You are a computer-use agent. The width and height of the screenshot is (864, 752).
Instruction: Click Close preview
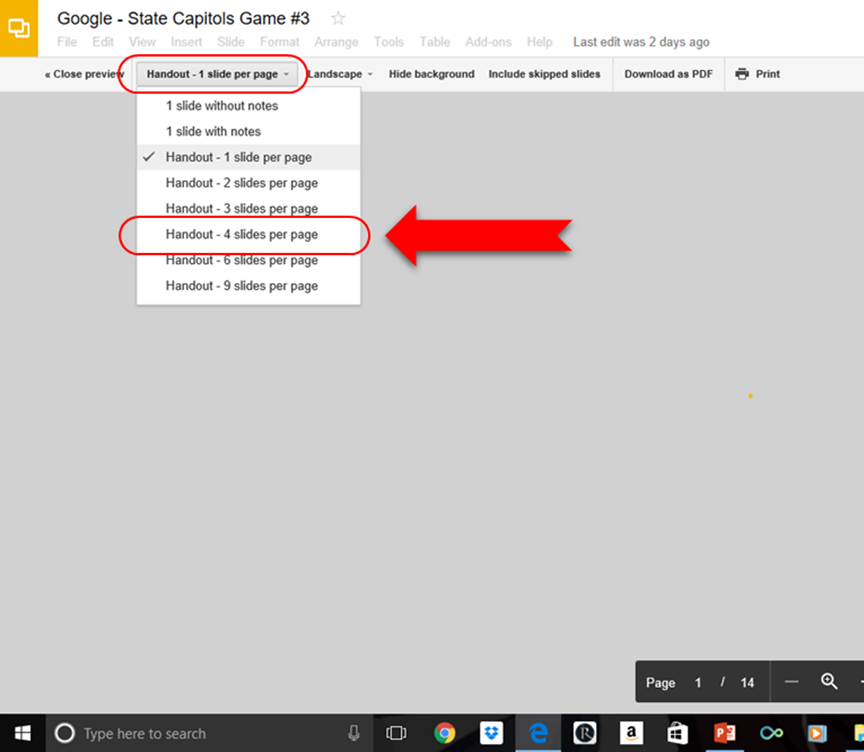coord(84,74)
